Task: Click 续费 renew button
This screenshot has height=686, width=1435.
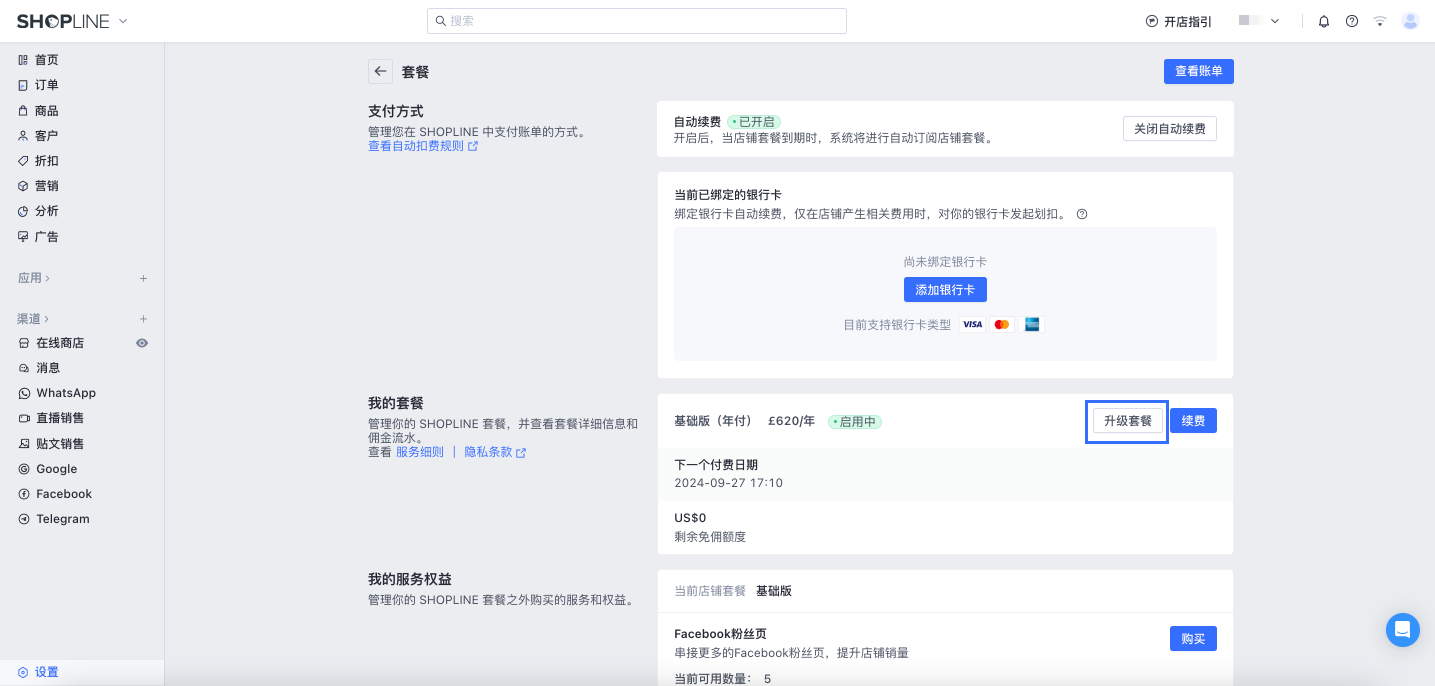Action: [1193, 421]
